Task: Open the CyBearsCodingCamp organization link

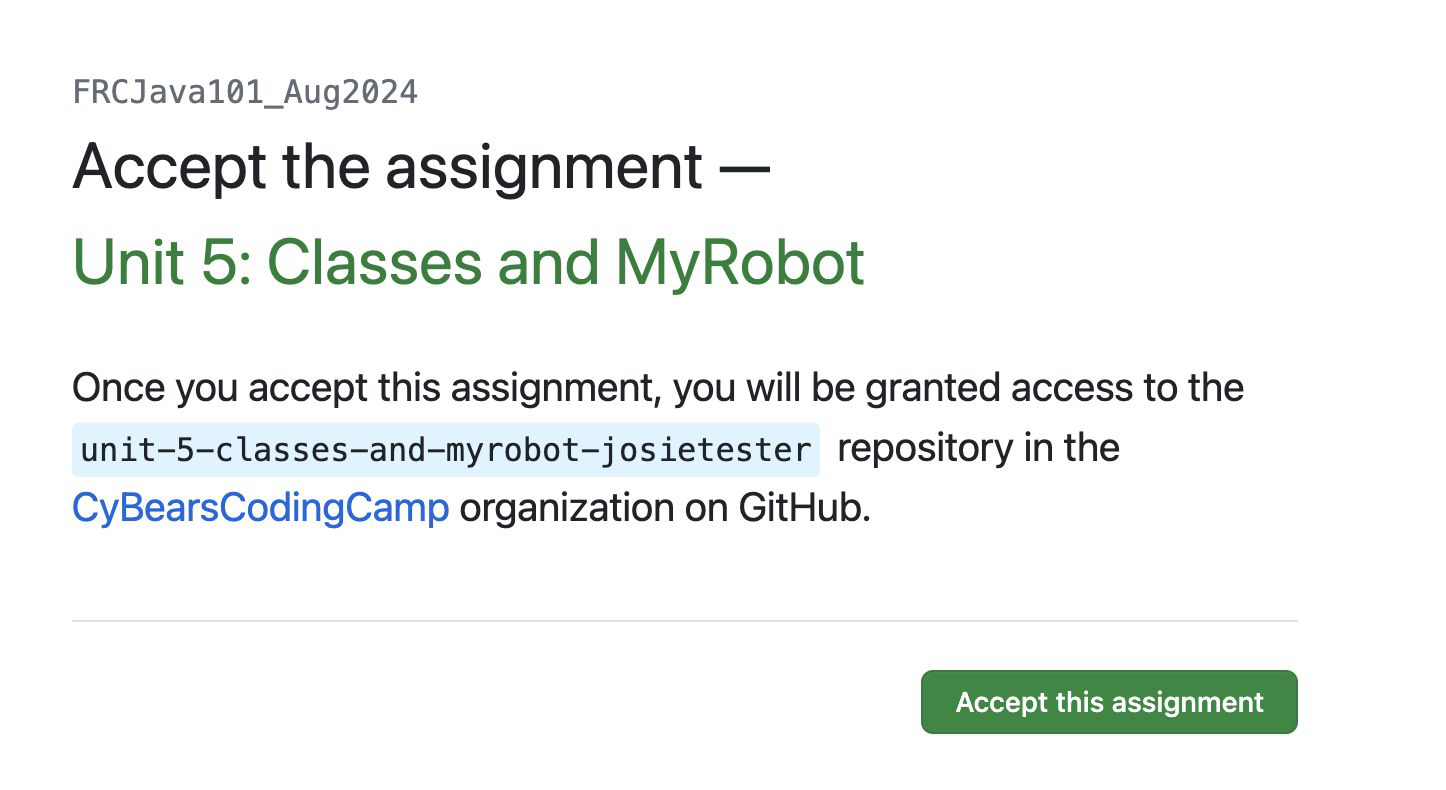Action: pos(260,509)
